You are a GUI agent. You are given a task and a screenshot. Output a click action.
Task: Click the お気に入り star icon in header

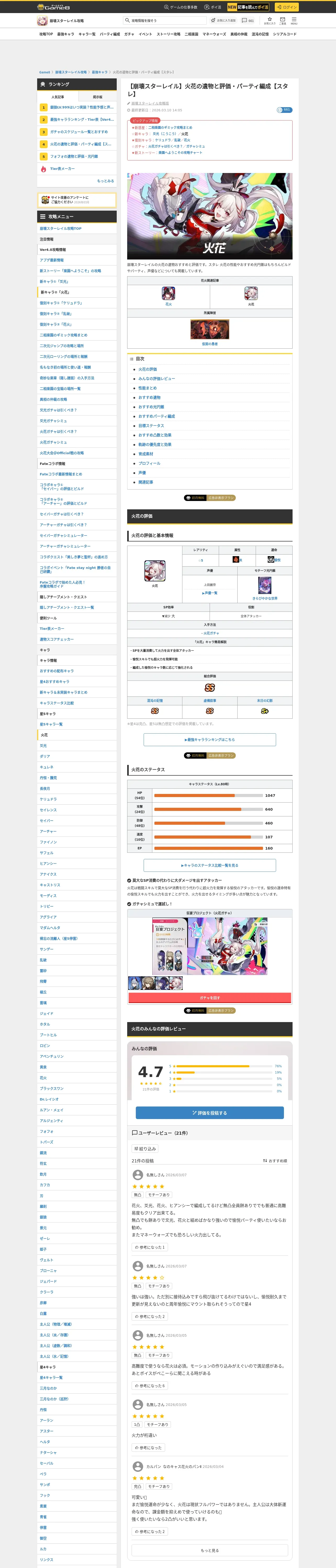point(270,20)
